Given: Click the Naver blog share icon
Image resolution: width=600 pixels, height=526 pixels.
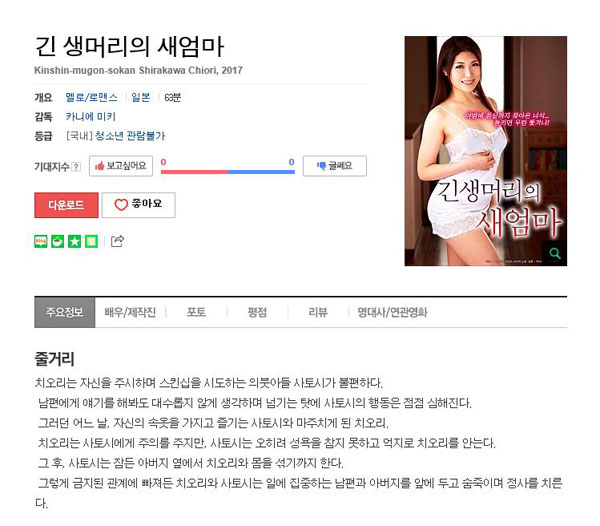Looking at the screenshot, I should click(41, 241).
